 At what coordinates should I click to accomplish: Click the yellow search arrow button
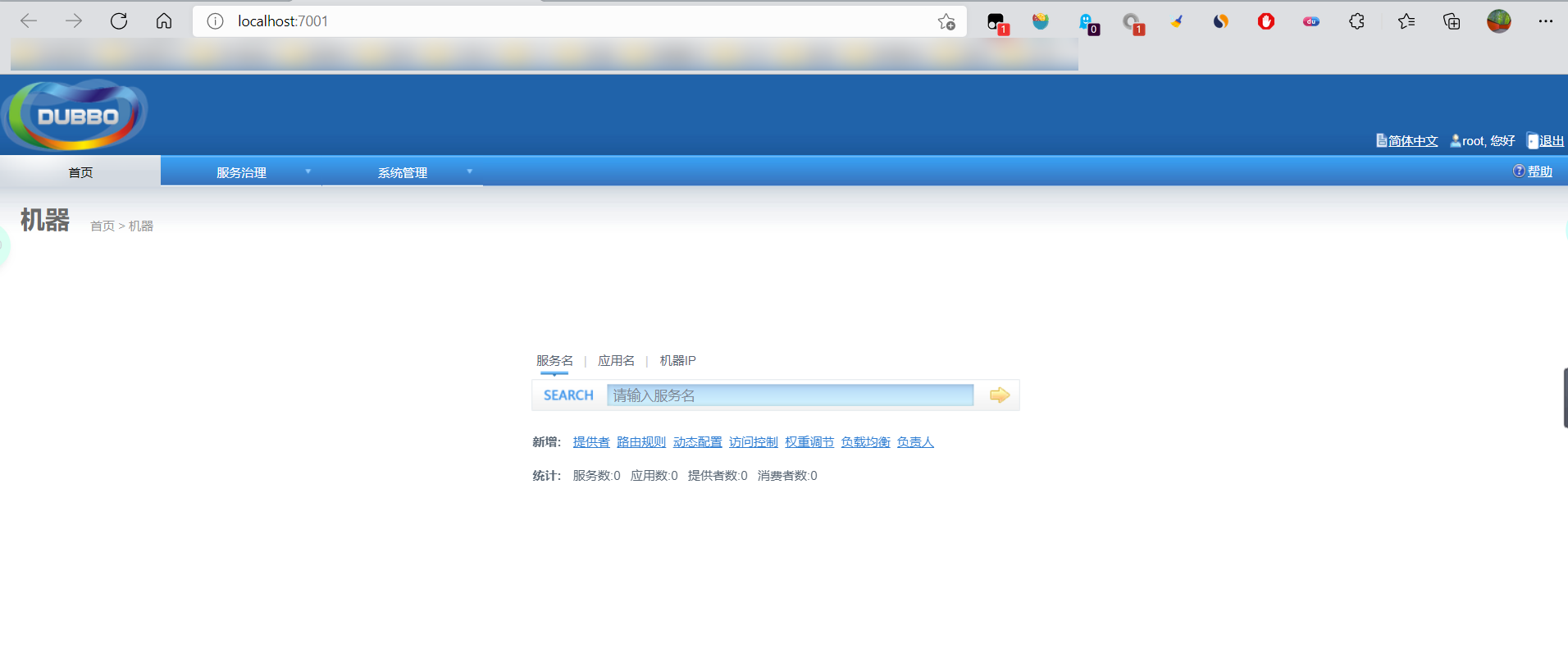[x=999, y=395]
